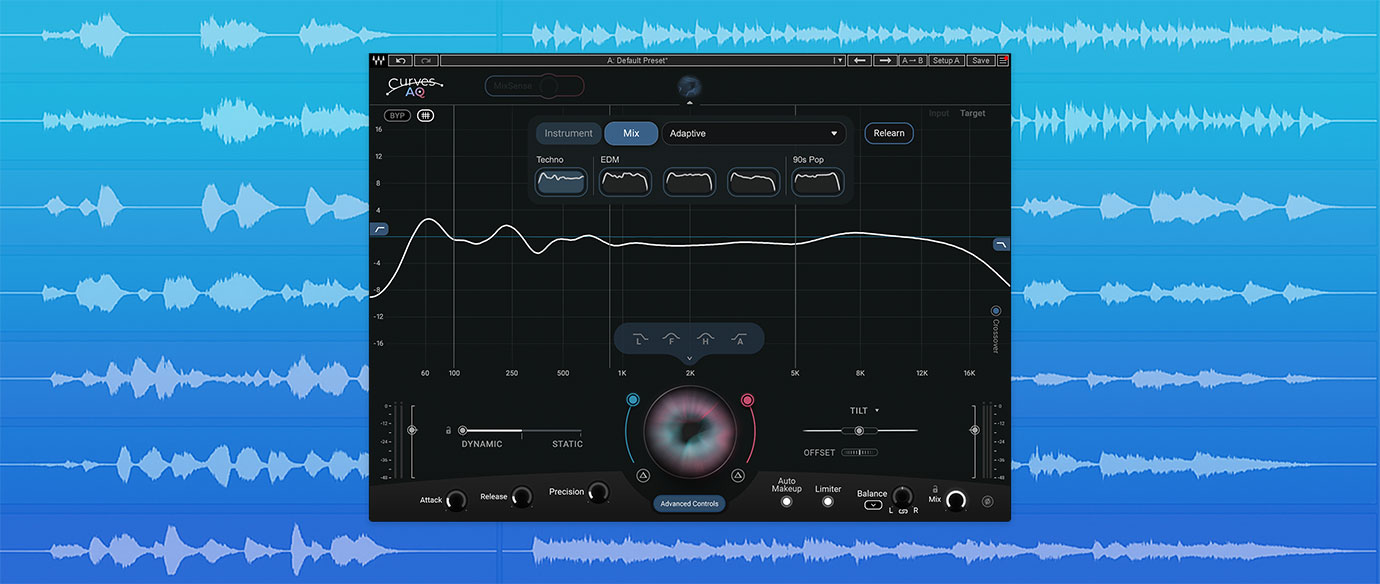Choose the L filter shape
1380x584 pixels.
pos(640,339)
